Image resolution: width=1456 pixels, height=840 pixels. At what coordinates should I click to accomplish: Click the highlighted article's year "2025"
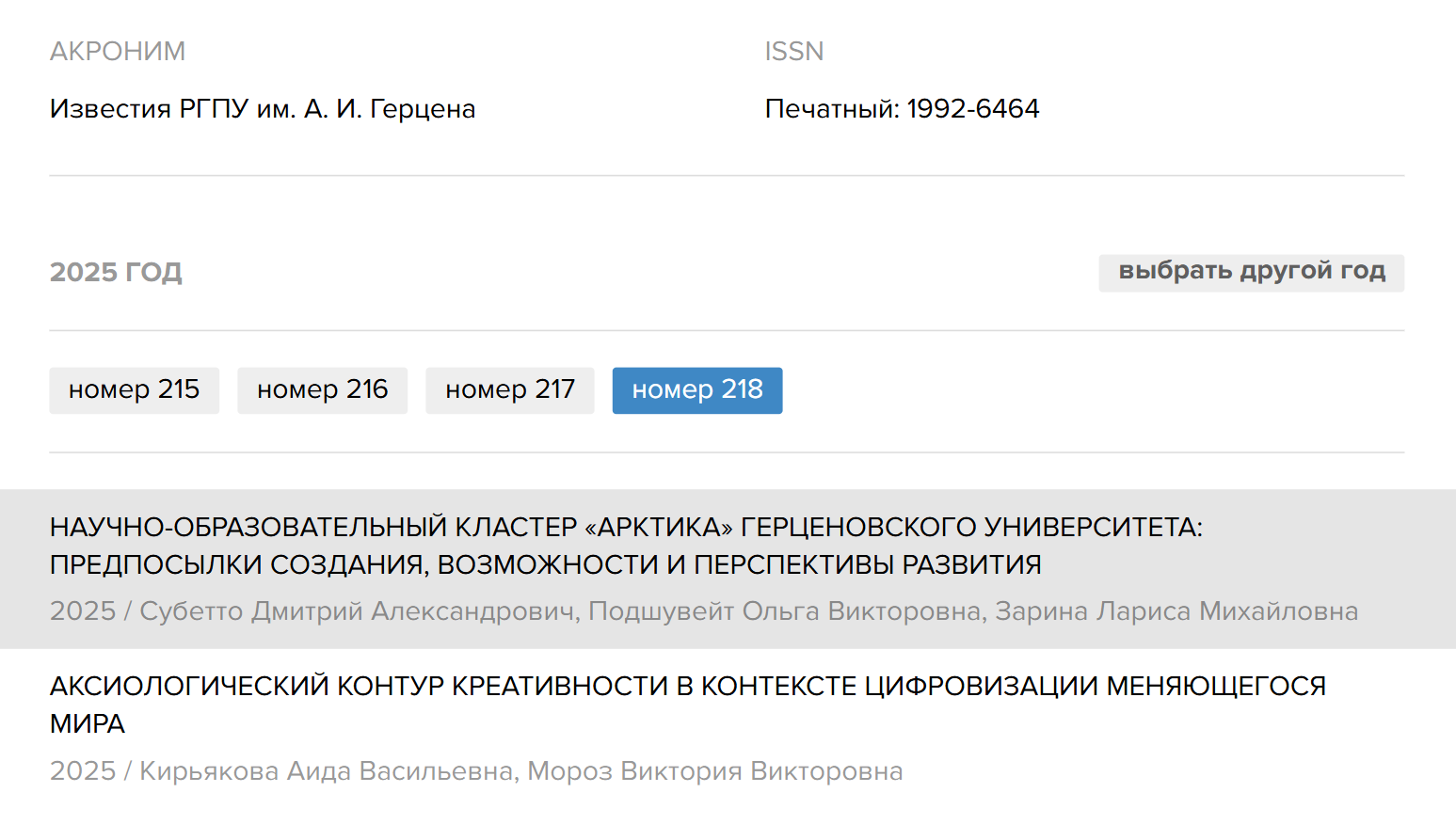[x=81, y=610]
